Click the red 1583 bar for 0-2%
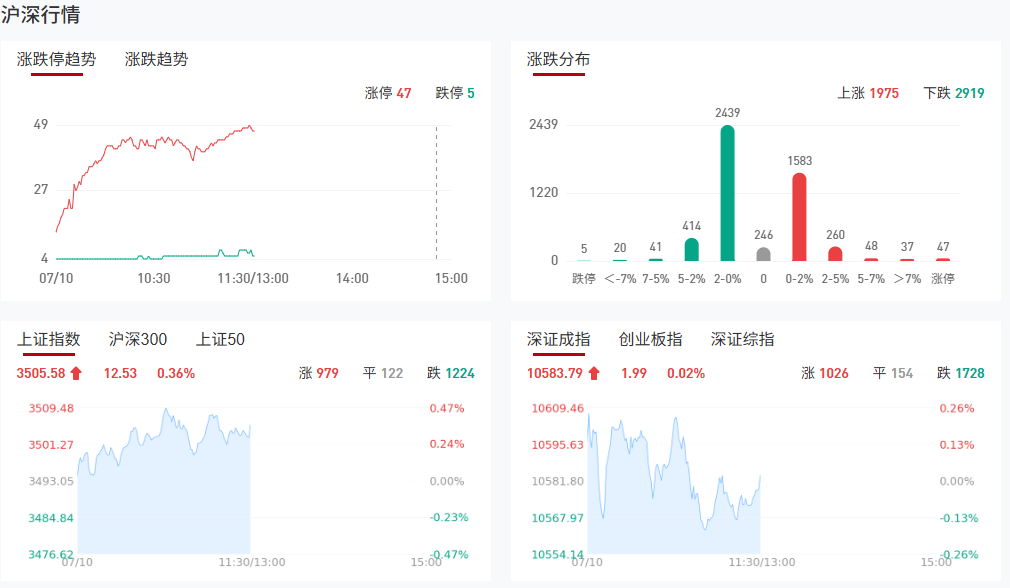 pos(799,216)
